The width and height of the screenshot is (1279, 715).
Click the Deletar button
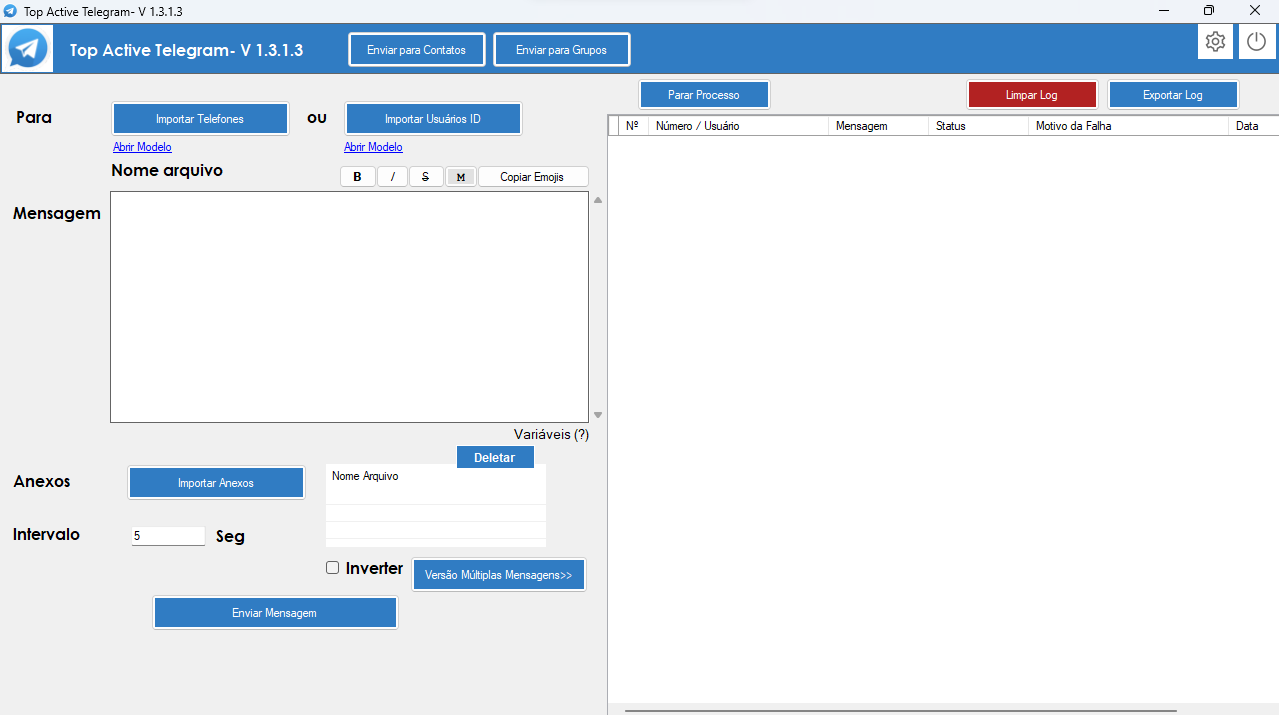(495, 457)
